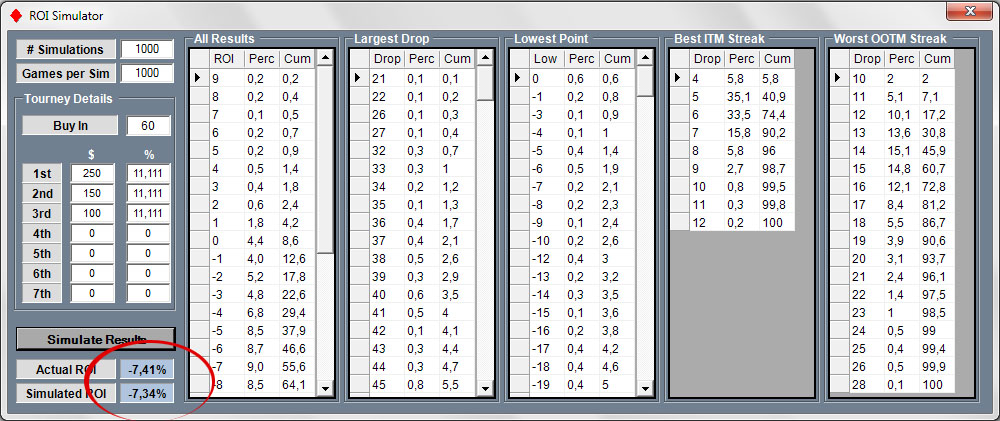This screenshot has height=421, width=1000.
Task: Click scroll-up arrow in Lowest Point table
Action: (x=645, y=59)
